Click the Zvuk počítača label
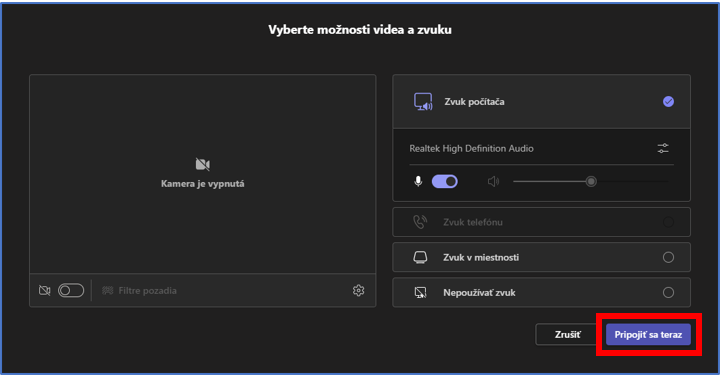The height and width of the screenshot is (376, 721). (474, 102)
